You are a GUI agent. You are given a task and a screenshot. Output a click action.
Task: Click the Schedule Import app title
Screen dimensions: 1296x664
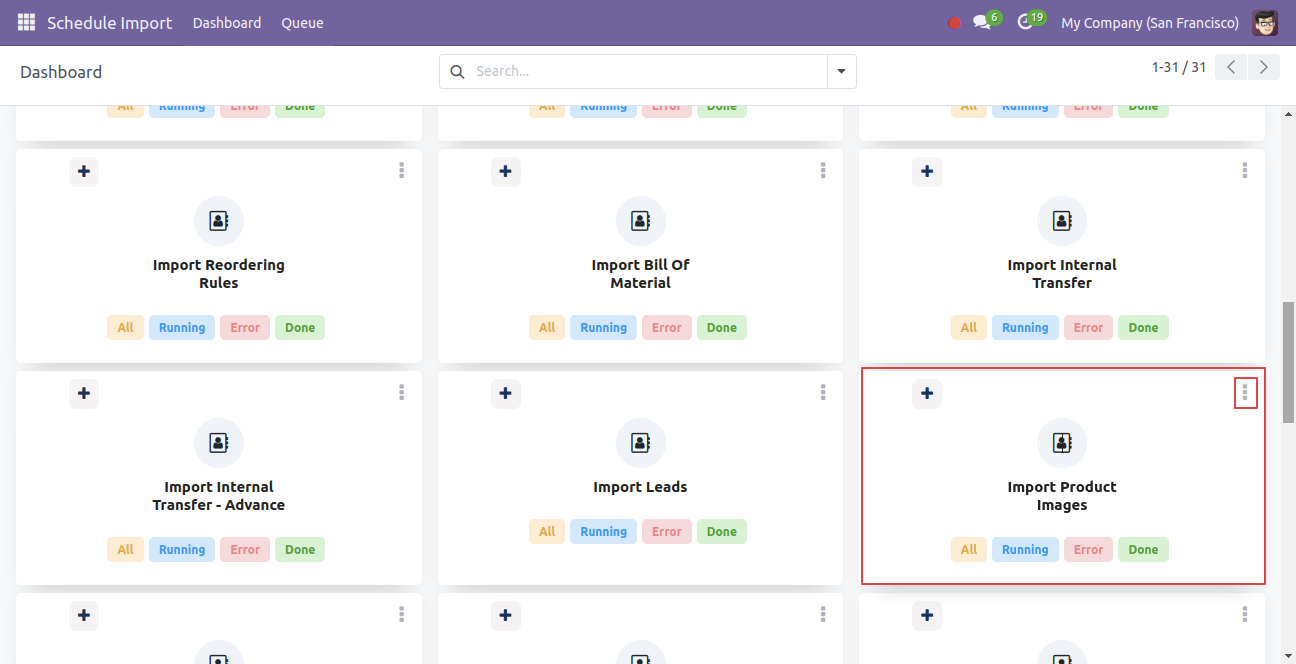(110, 22)
